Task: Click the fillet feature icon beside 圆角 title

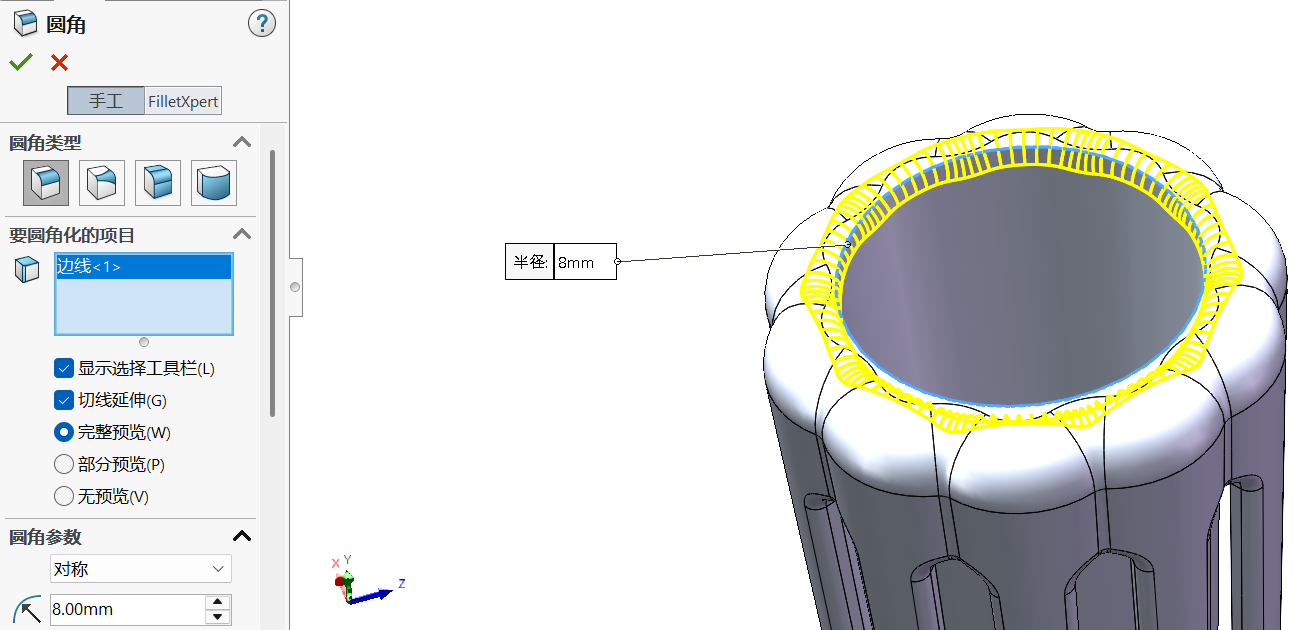Action: click(x=25, y=24)
